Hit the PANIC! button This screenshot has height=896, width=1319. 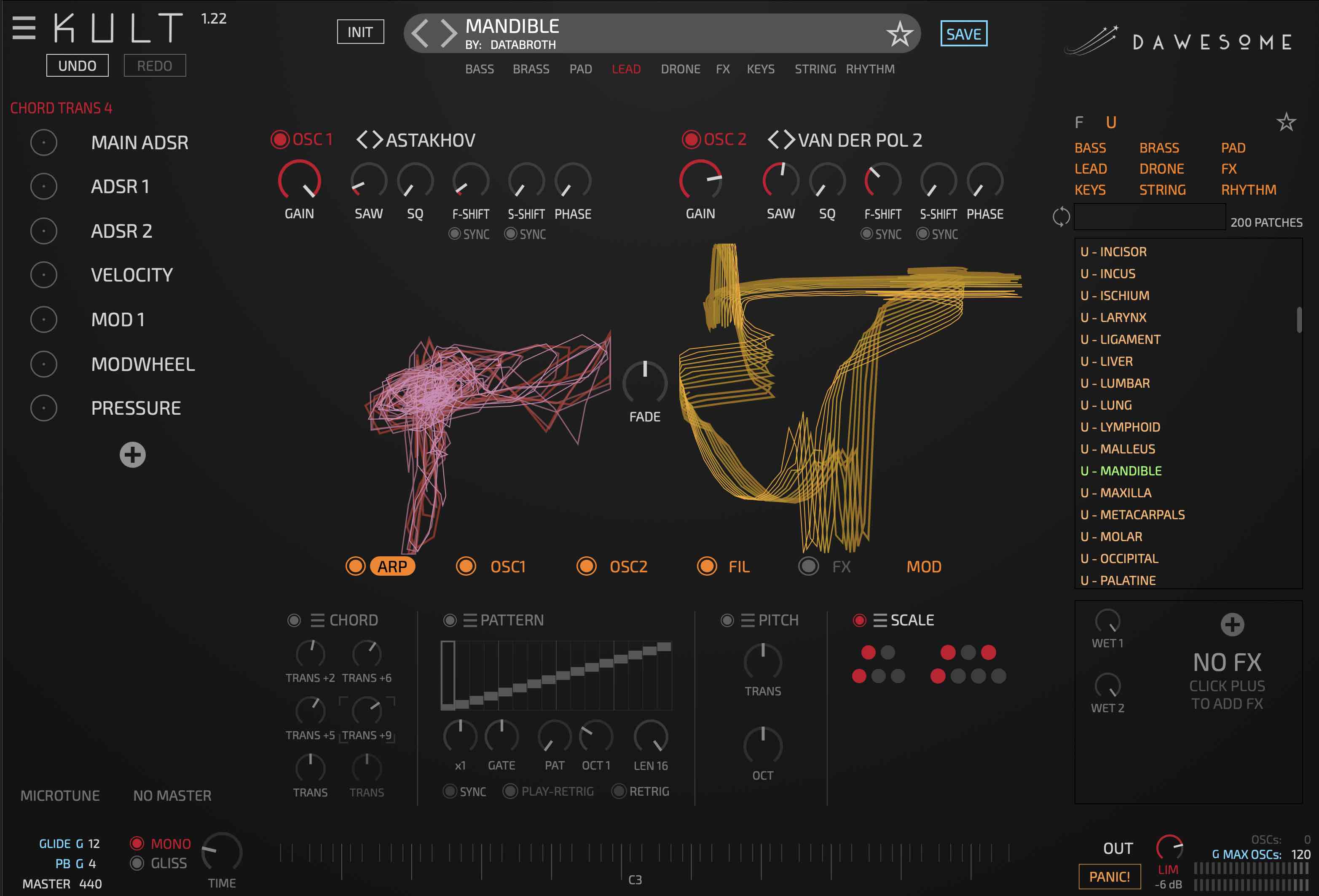(x=1109, y=877)
